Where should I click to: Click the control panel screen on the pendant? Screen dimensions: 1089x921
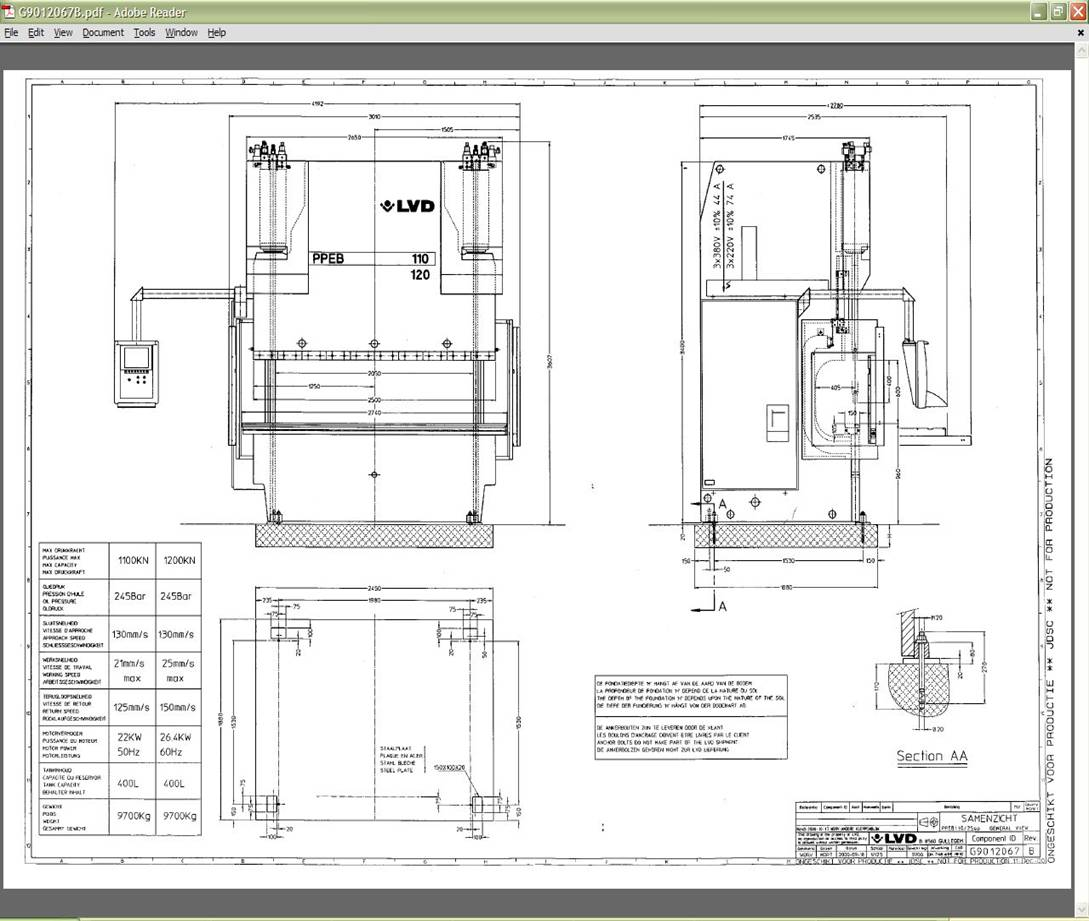(x=135, y=357)
